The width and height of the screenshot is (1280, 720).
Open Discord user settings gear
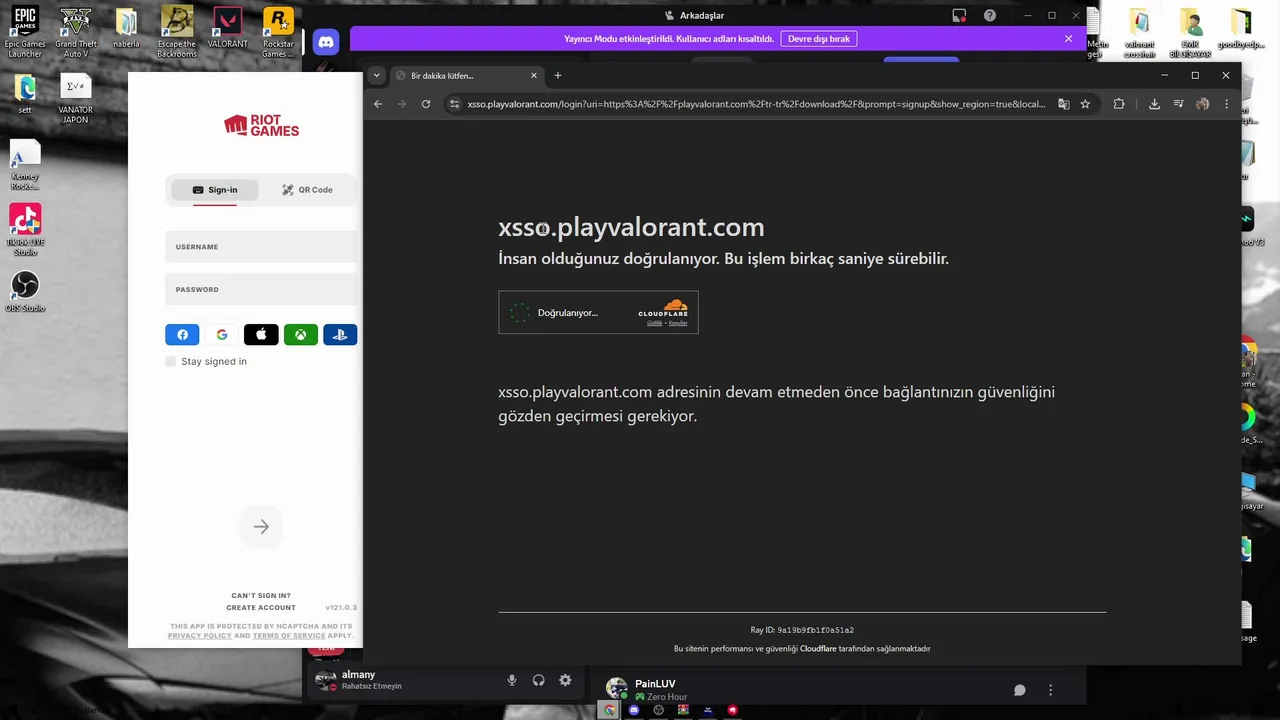point(565,681)
